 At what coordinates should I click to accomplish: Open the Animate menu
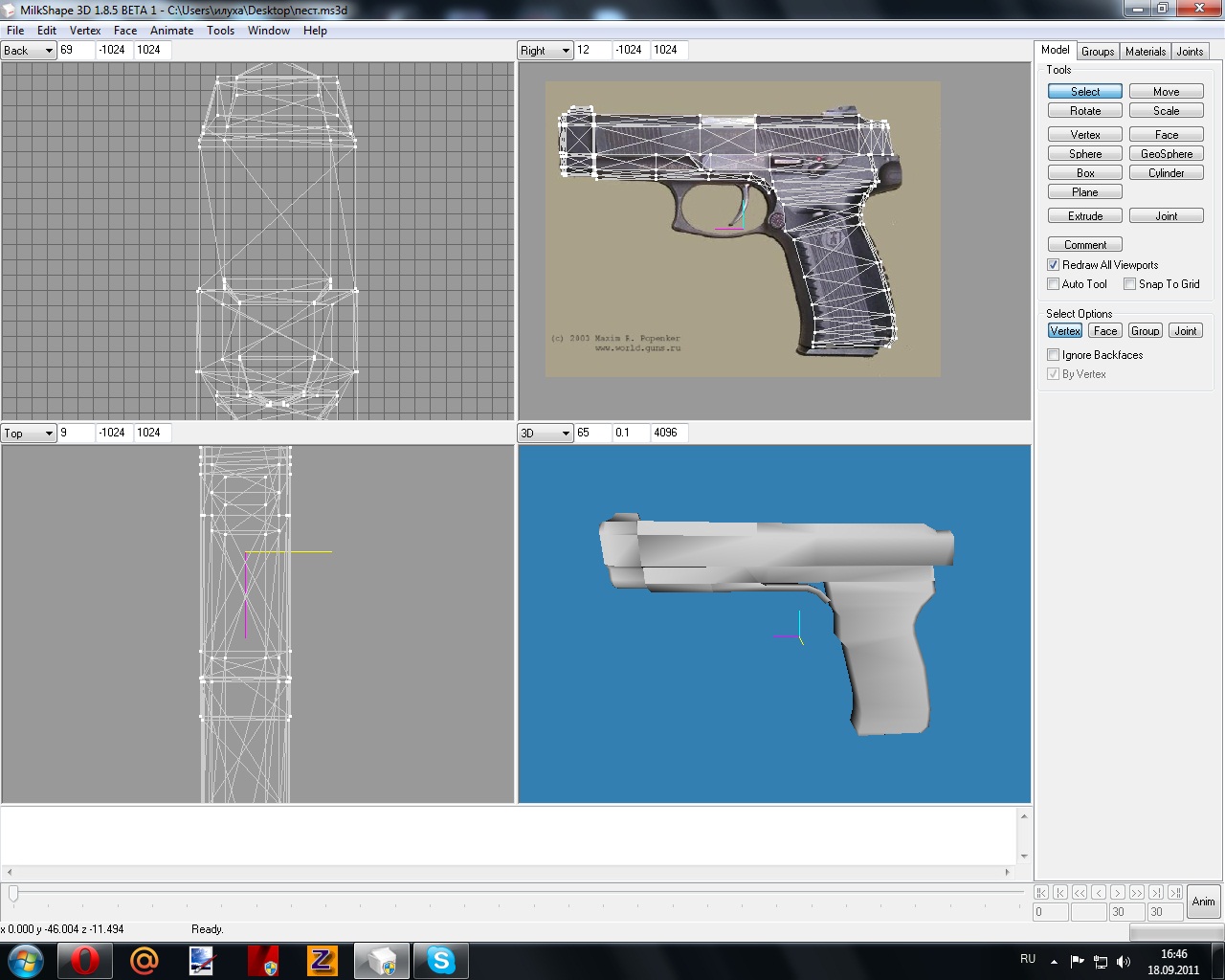[171, 31]
